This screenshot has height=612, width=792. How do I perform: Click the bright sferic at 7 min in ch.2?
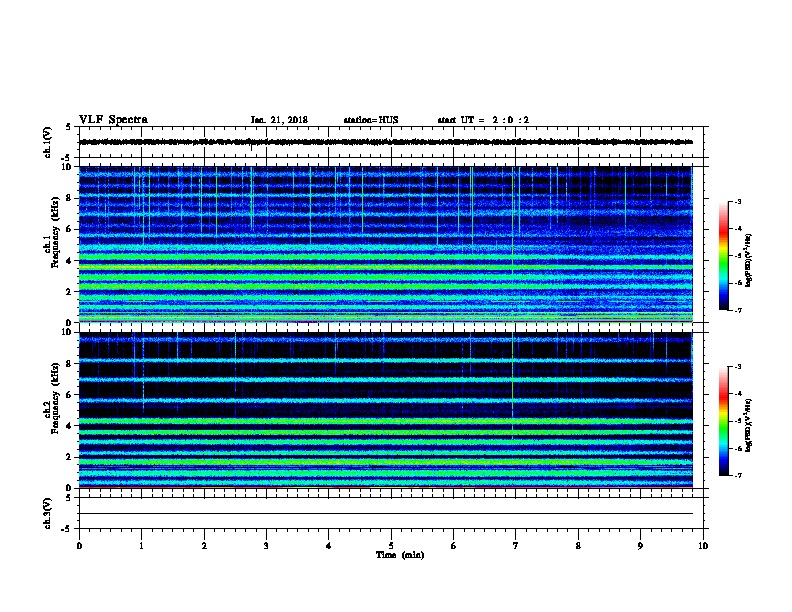coord(513,384)
